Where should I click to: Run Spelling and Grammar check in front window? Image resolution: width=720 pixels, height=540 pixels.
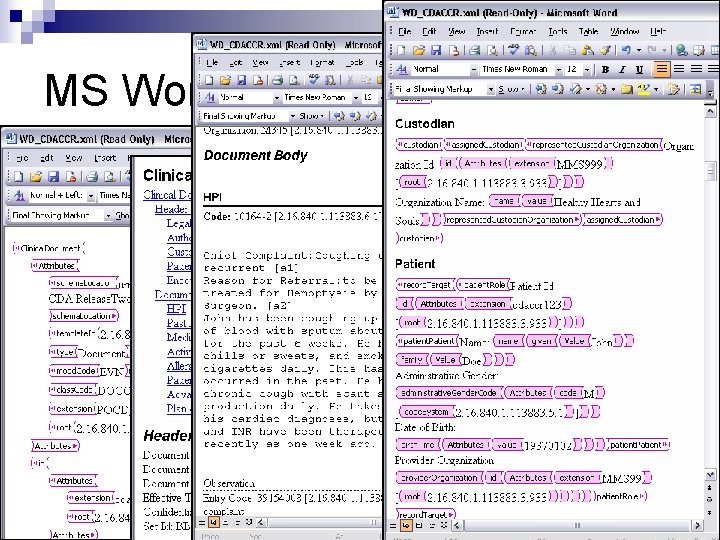513,50
